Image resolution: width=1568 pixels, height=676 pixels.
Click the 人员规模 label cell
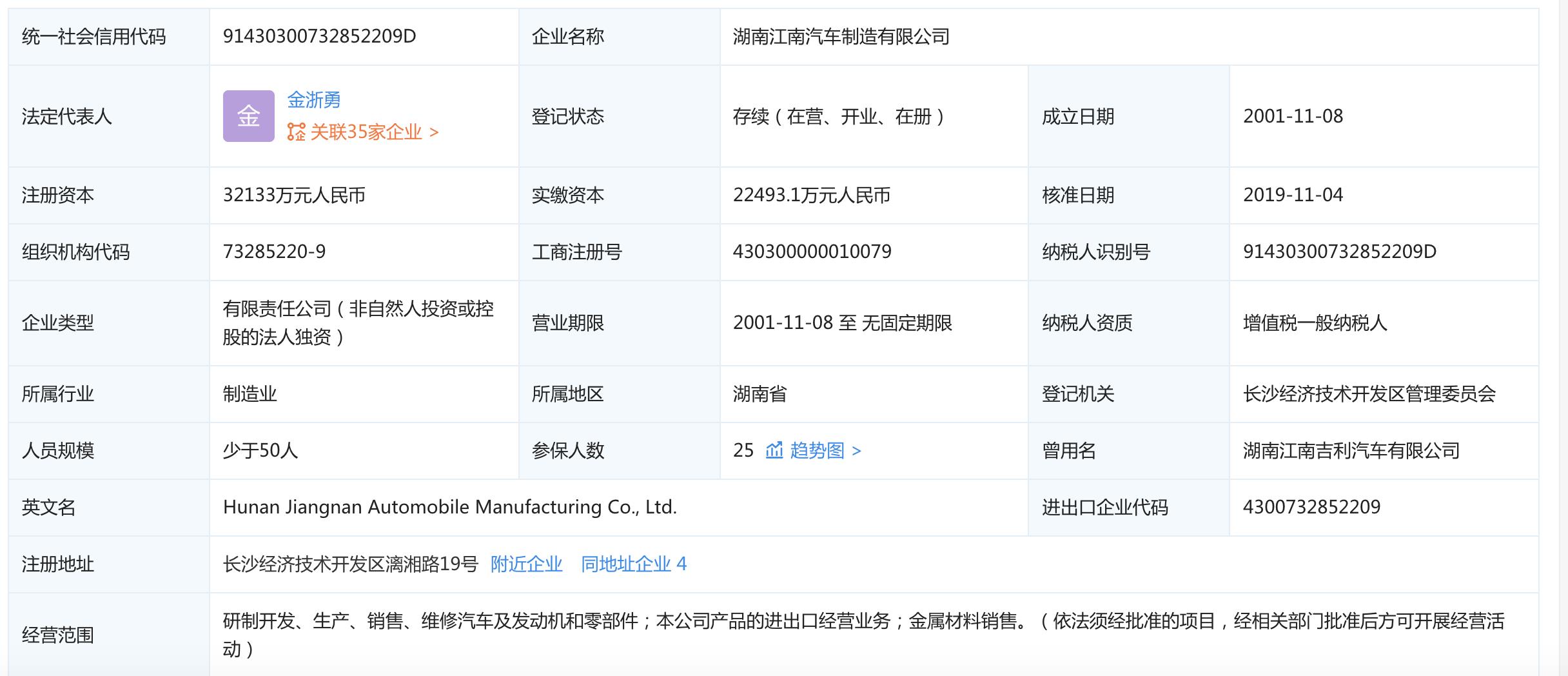109,451
